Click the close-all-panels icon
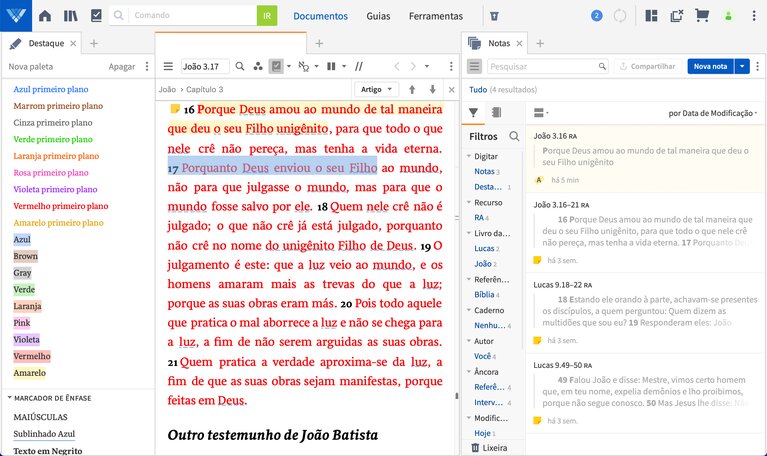 click(677, 16)
